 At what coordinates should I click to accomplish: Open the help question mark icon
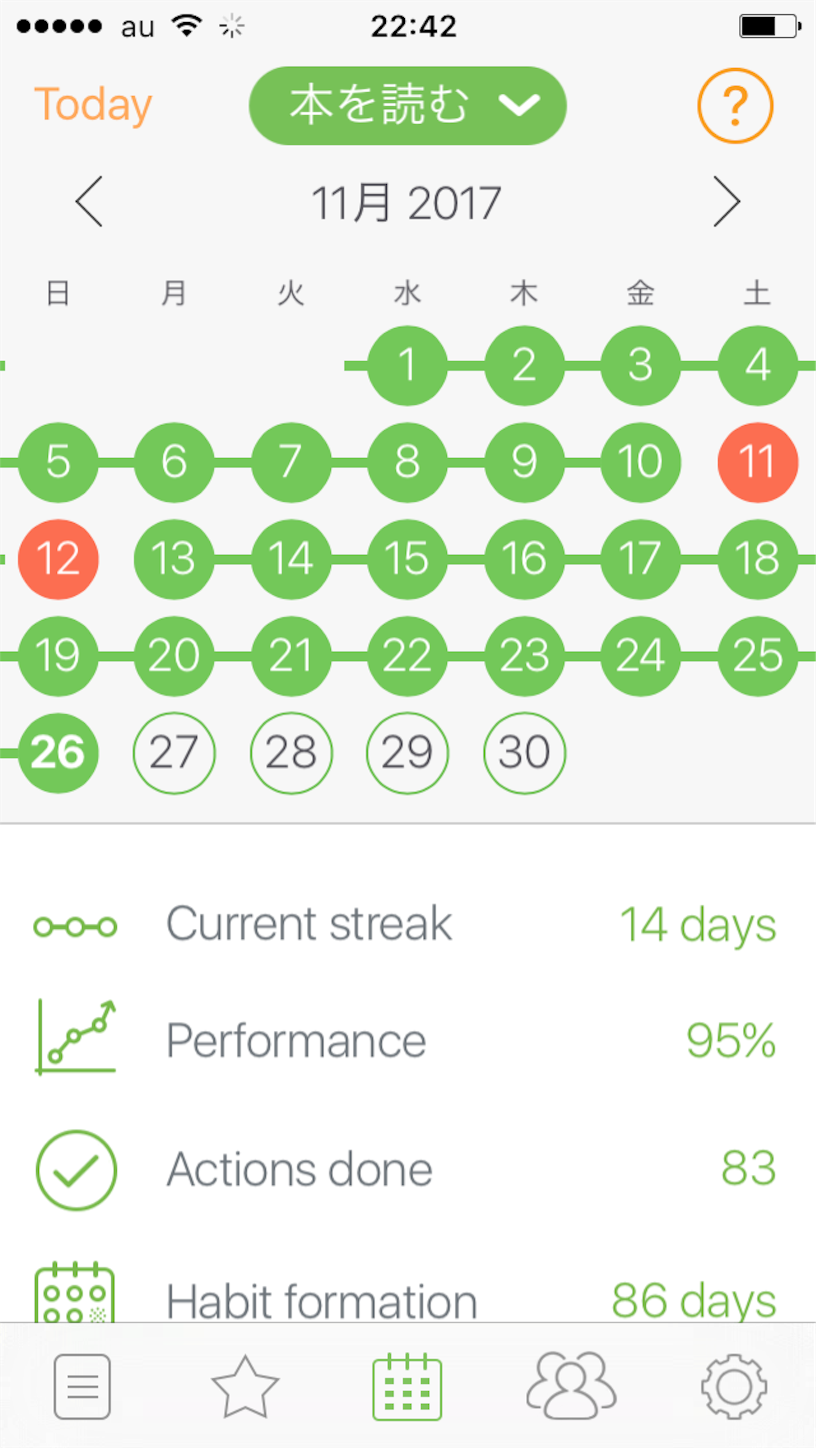[x=735, y=104]
